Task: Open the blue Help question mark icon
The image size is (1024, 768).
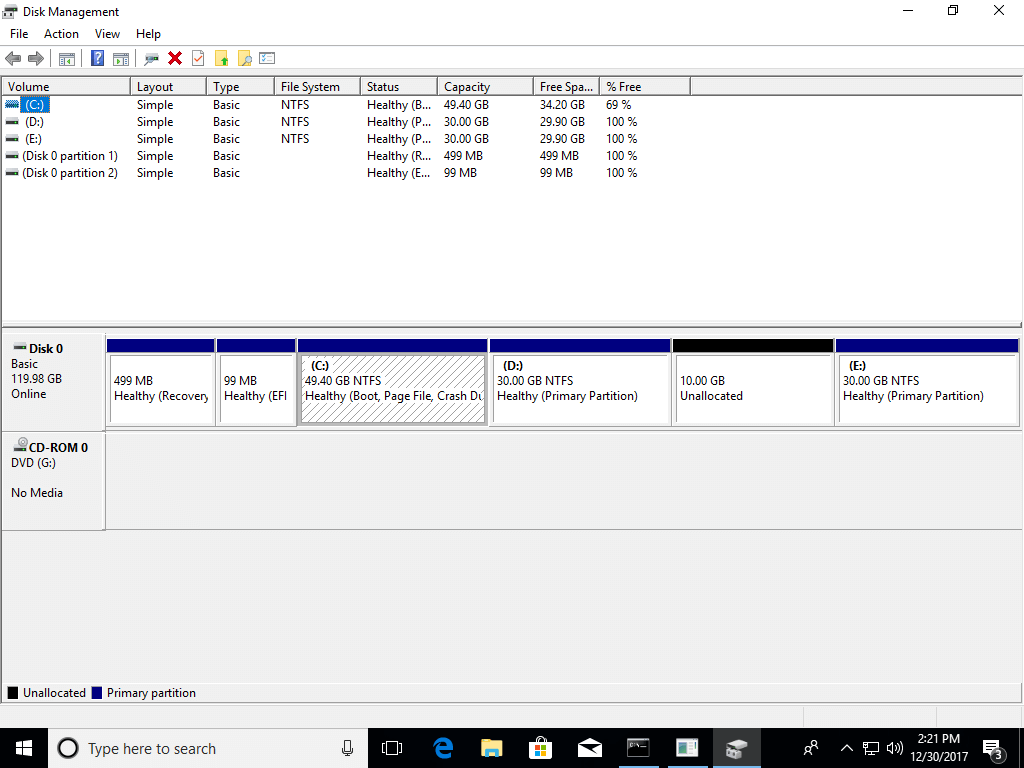Action: coord(97,59)
